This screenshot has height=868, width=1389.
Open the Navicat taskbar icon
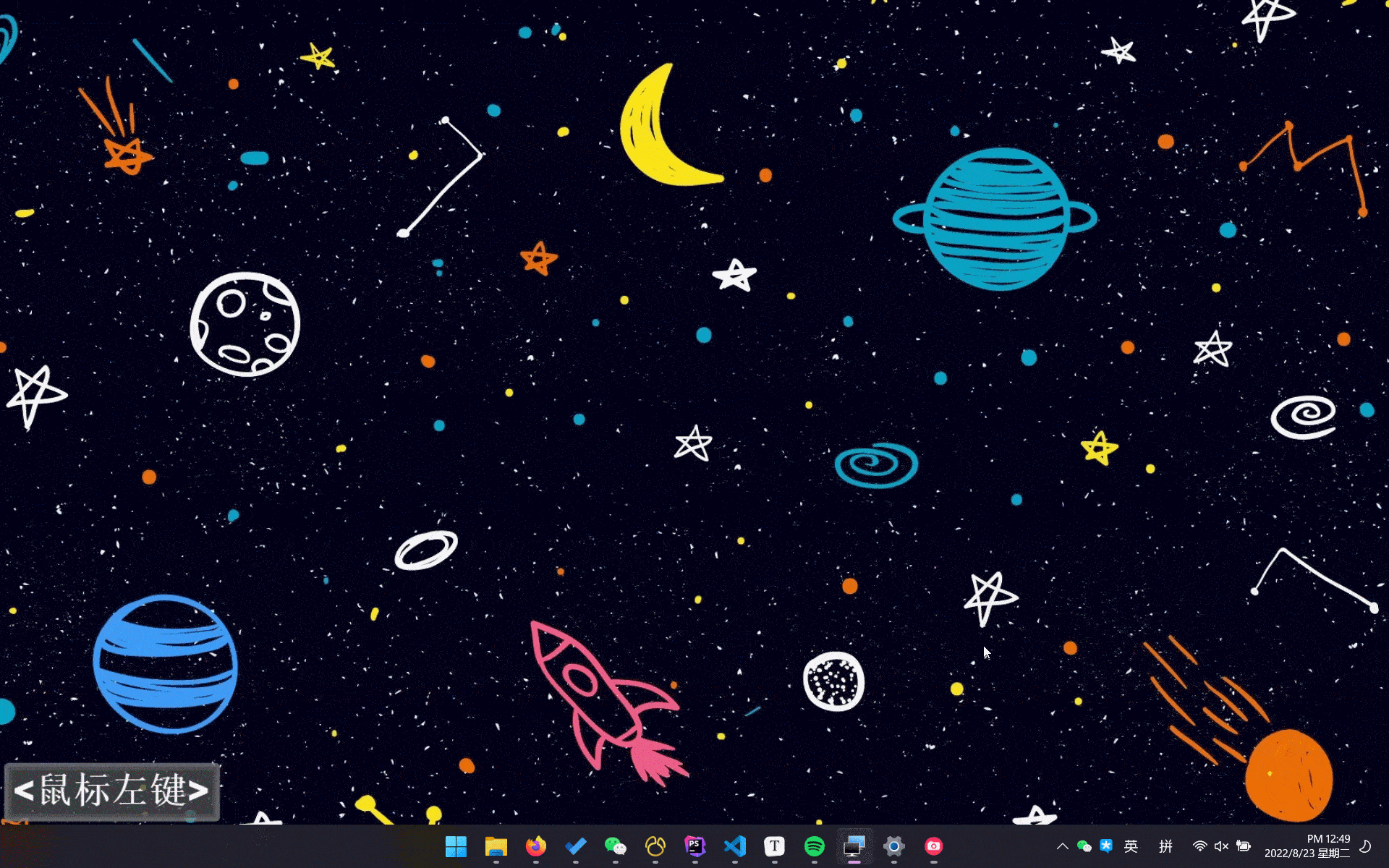(655, 846)
